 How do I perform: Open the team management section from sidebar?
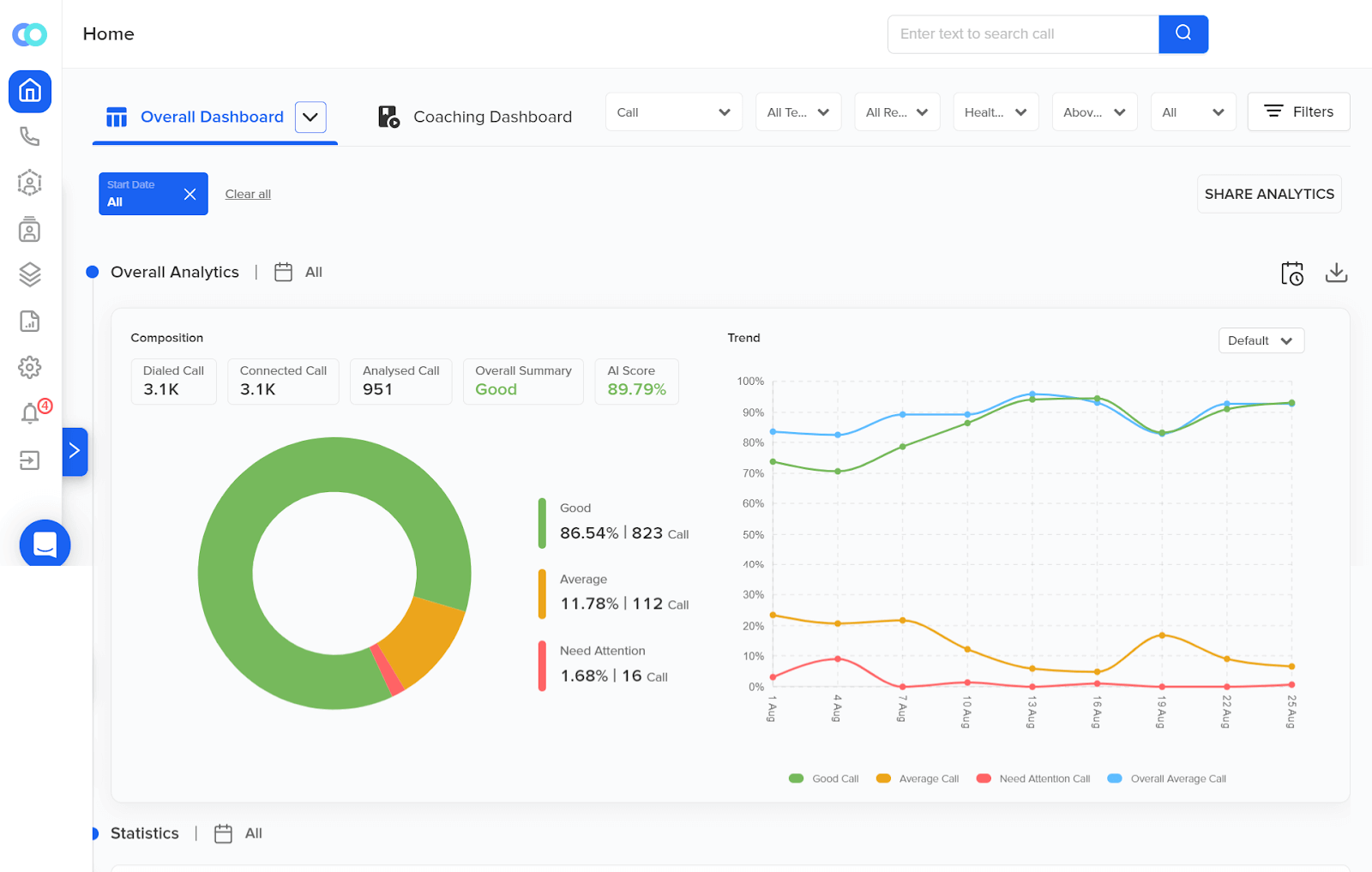[30, 183]
